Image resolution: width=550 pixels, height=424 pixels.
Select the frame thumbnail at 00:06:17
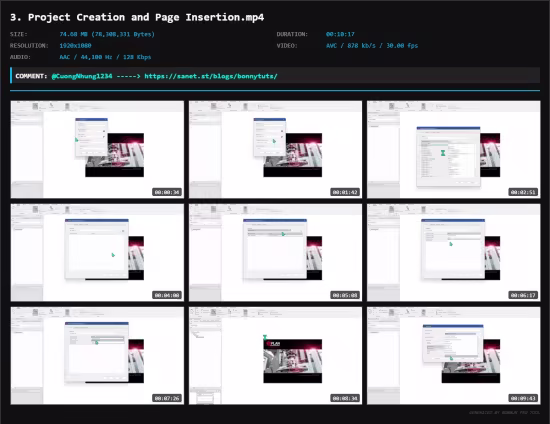[x=454, y=253]
